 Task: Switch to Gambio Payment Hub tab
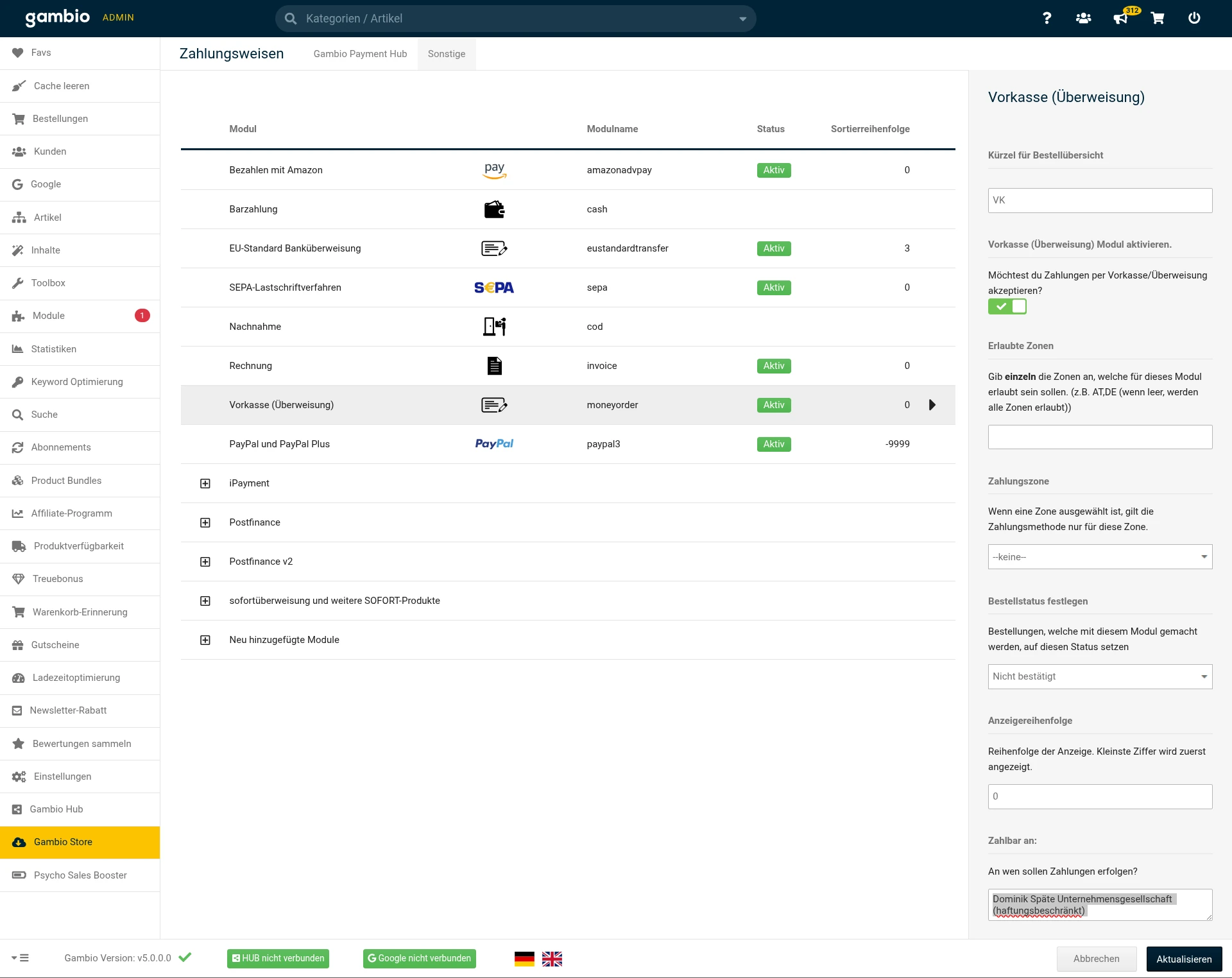click(360, 54)
